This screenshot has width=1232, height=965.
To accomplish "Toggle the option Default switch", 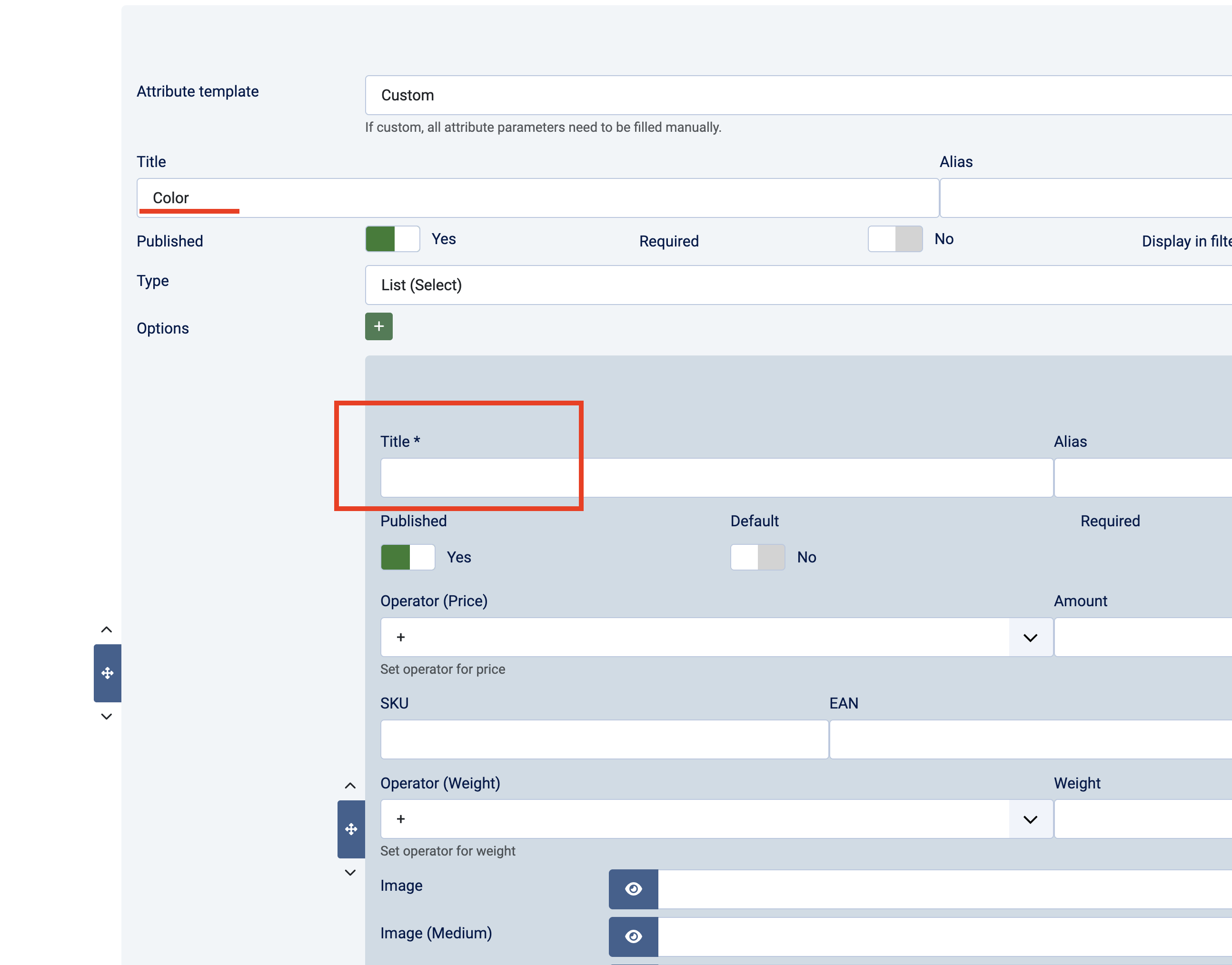I will (x=757, y=557).
